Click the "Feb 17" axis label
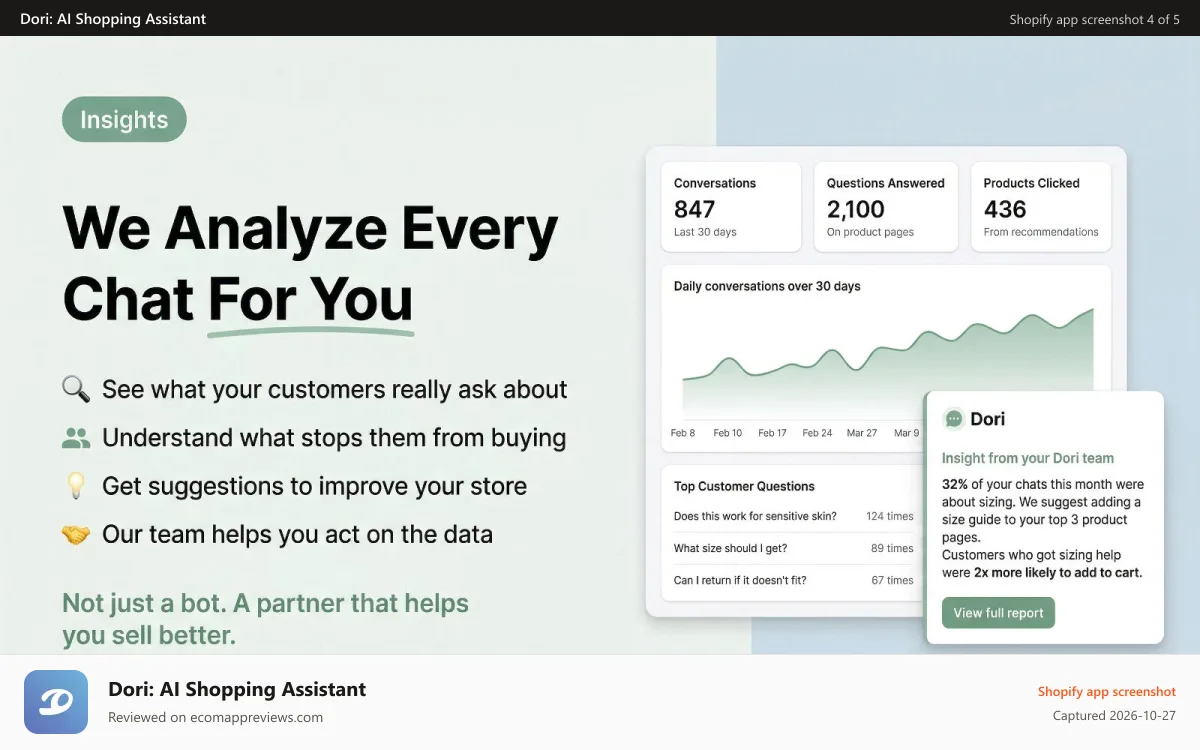 click(x=773, y=433)
